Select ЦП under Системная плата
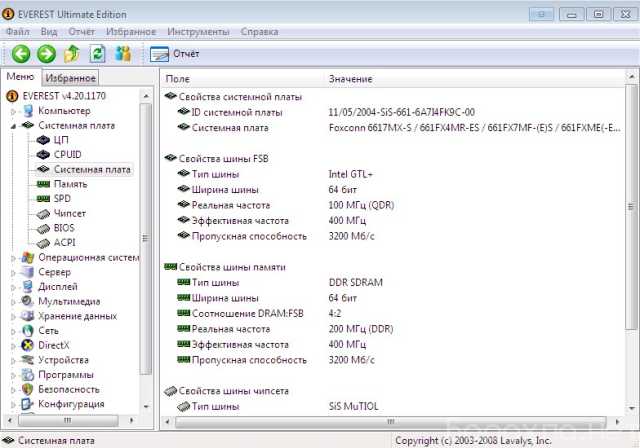Image resolution: width=640 pixels, height=448 pixels. (x=60, y=140)
